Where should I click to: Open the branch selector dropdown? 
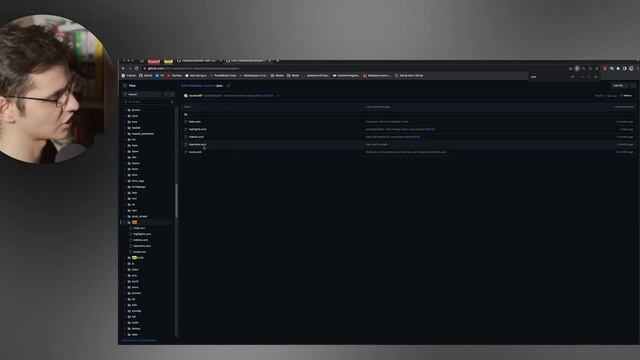pyautogui.click(x=142, y=94)
